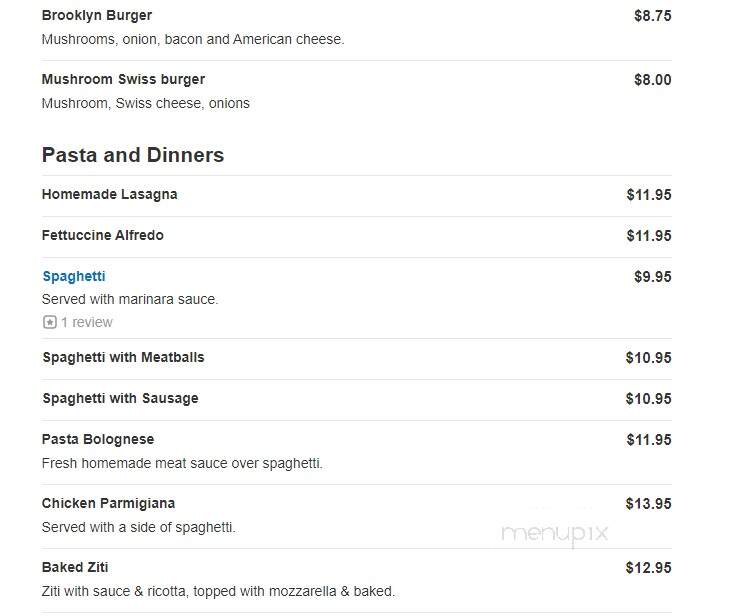Click Spaghetti with Sausage item

point(120,398)
